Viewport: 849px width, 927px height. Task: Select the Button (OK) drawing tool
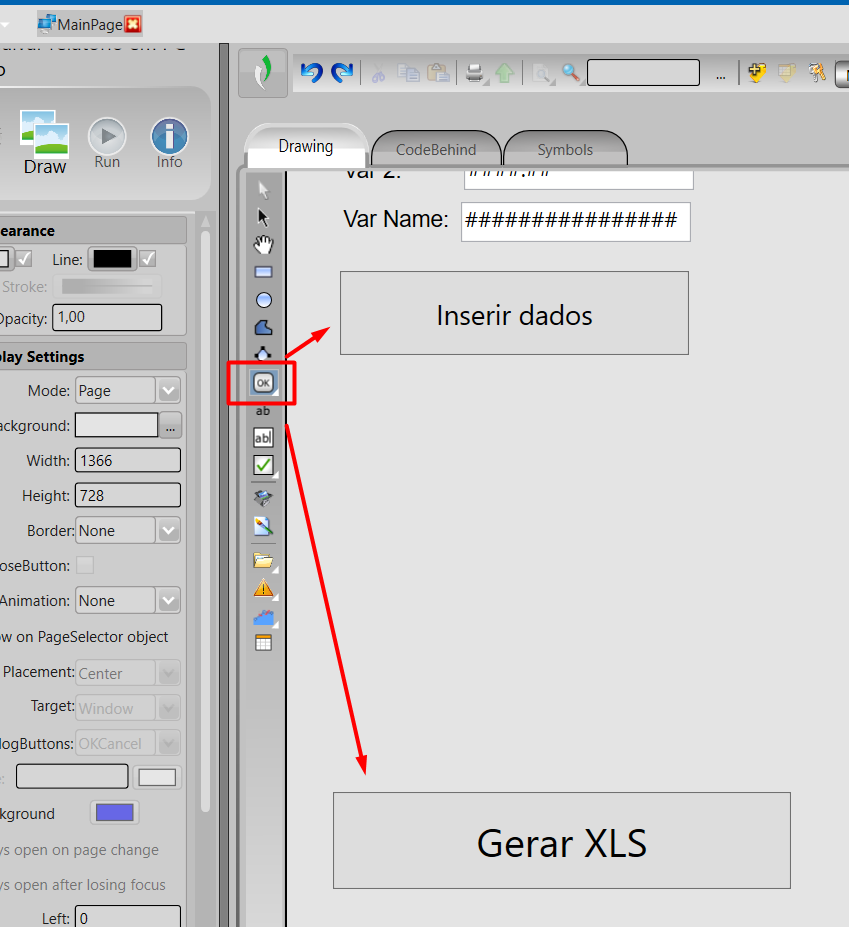coord(263,383)
